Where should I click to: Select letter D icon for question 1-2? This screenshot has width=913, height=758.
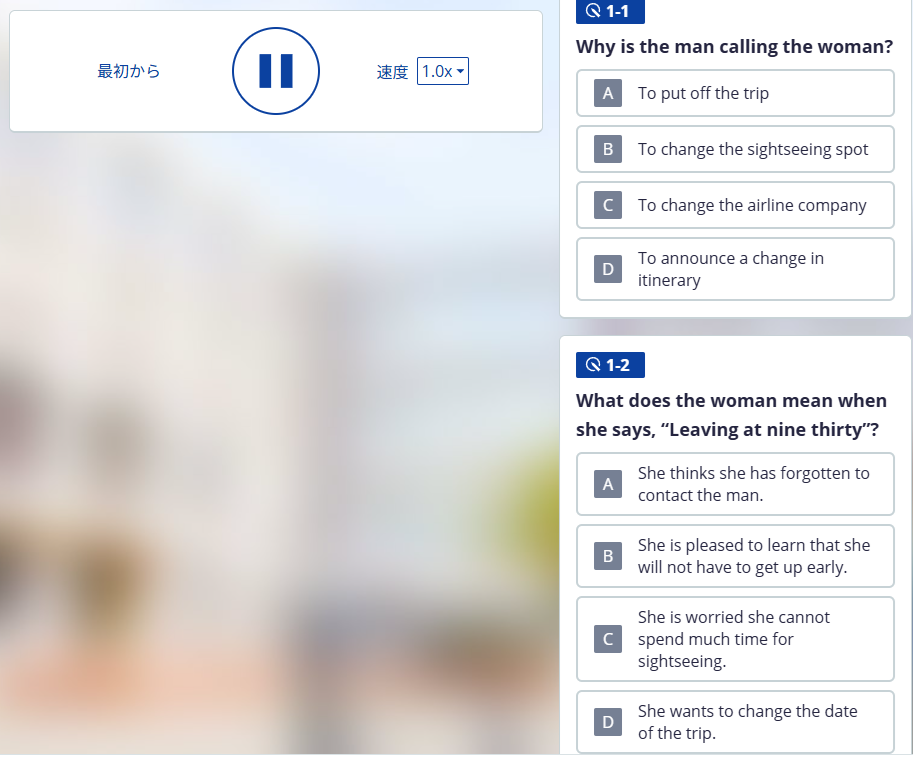(x=608, y=722)
